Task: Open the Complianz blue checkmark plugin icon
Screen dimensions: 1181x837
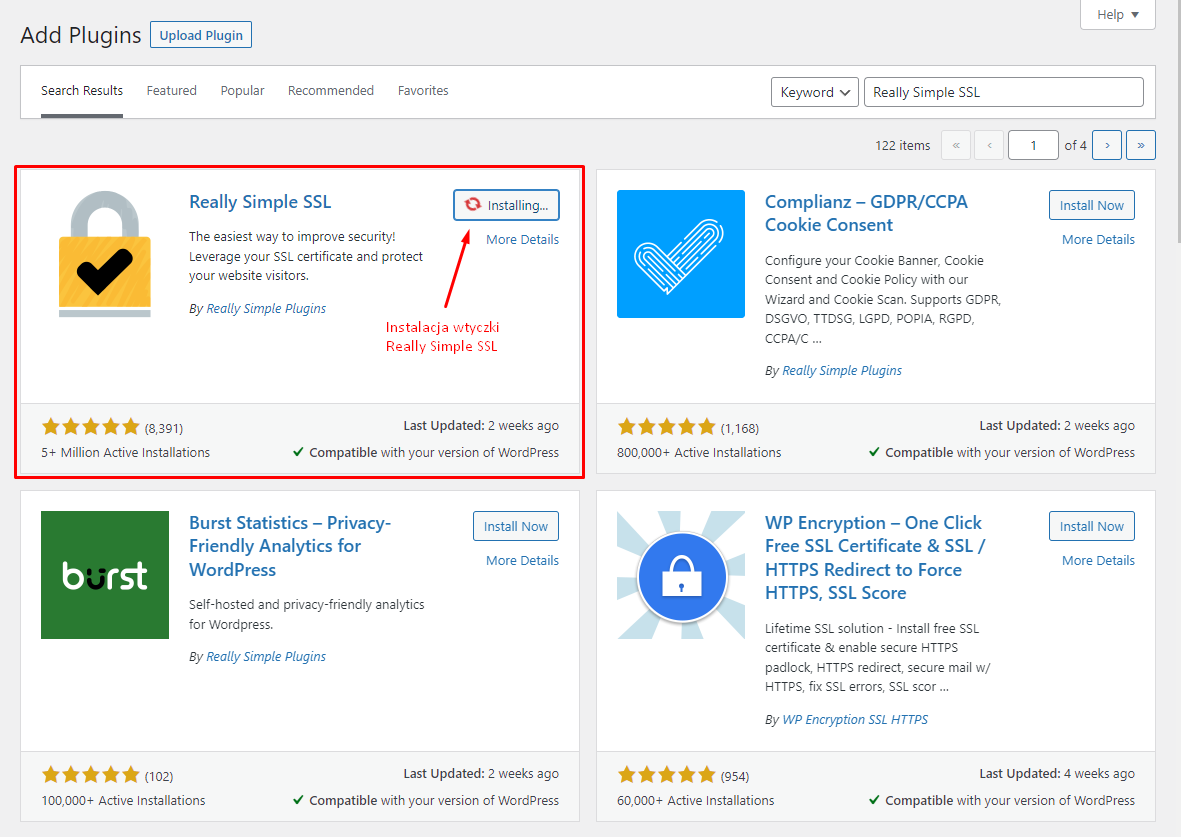Action: pyautogui.click(x=681, y=254)
